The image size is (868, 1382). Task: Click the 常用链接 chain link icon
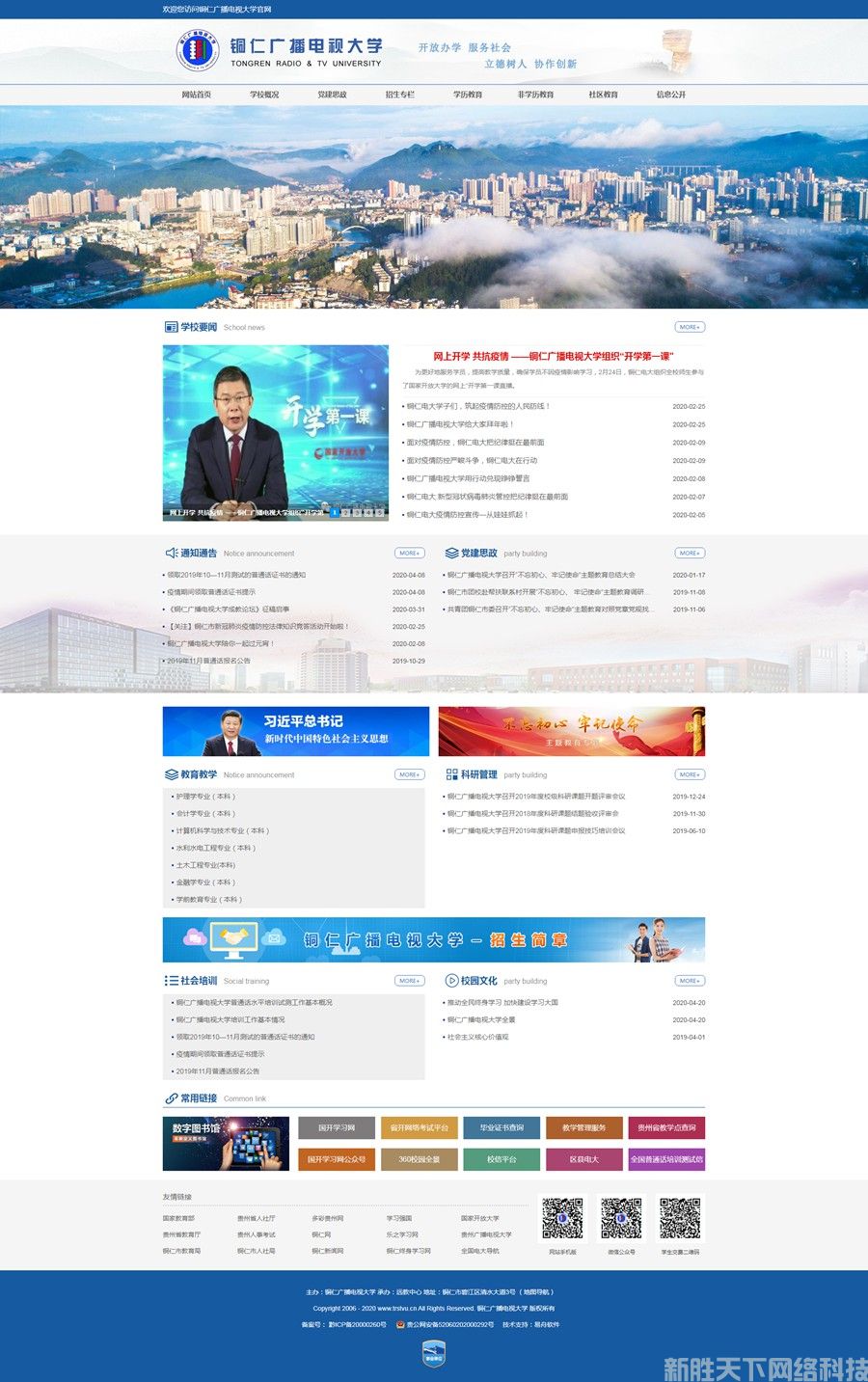pos(171,1097)
